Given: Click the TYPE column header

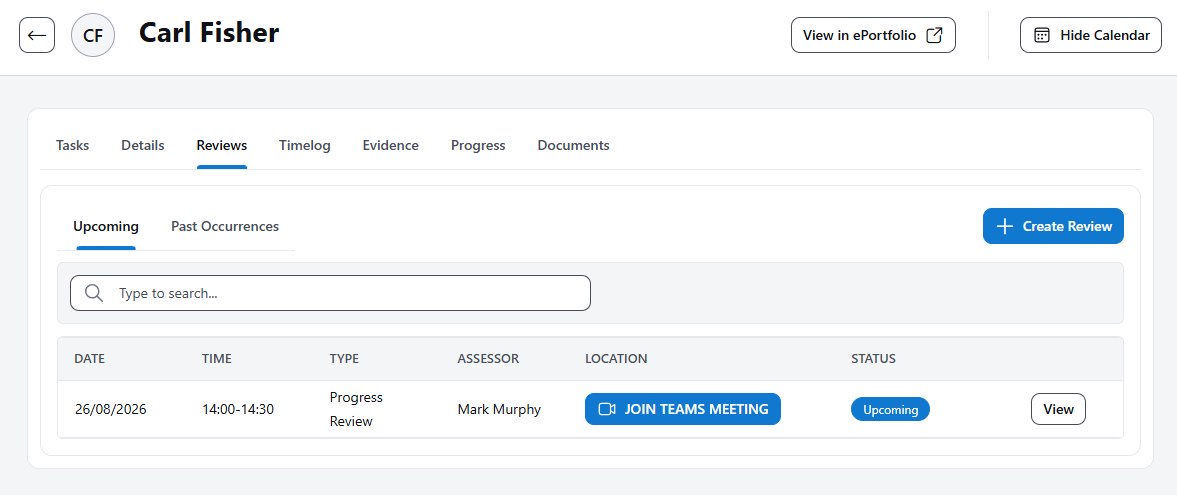Looking at the screenshot, I should (x=345, y=359).
